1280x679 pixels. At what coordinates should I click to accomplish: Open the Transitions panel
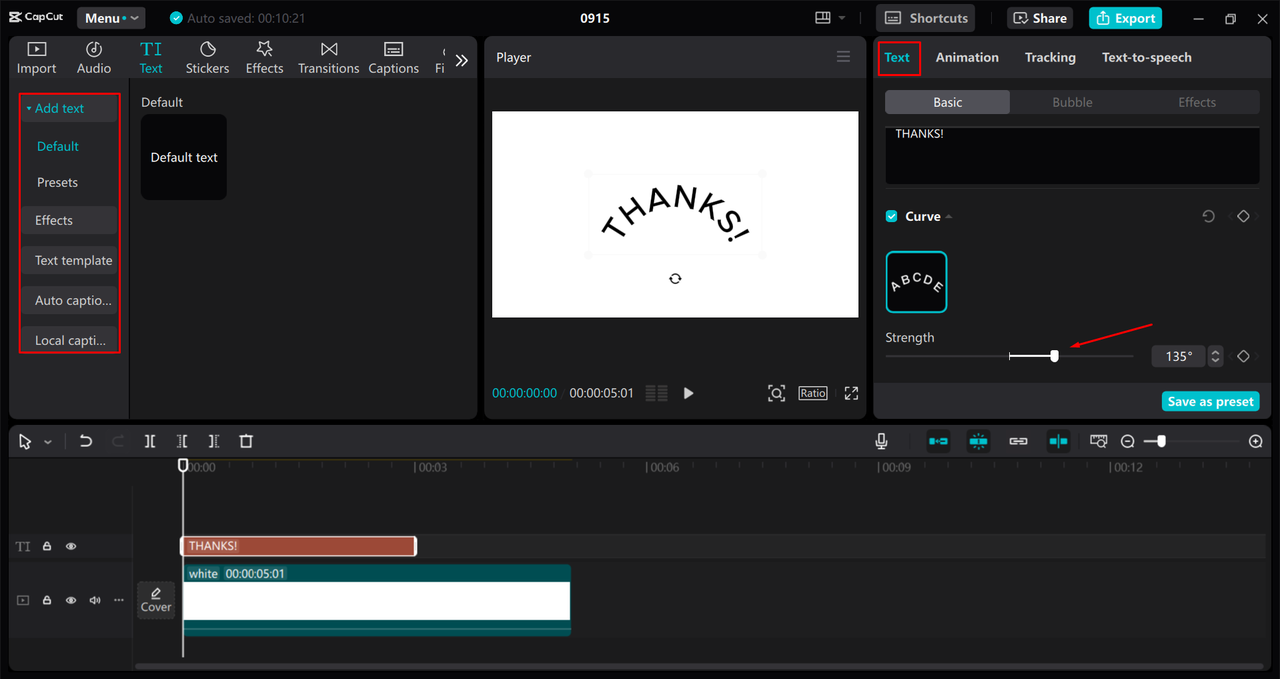[x=328, y=58]
